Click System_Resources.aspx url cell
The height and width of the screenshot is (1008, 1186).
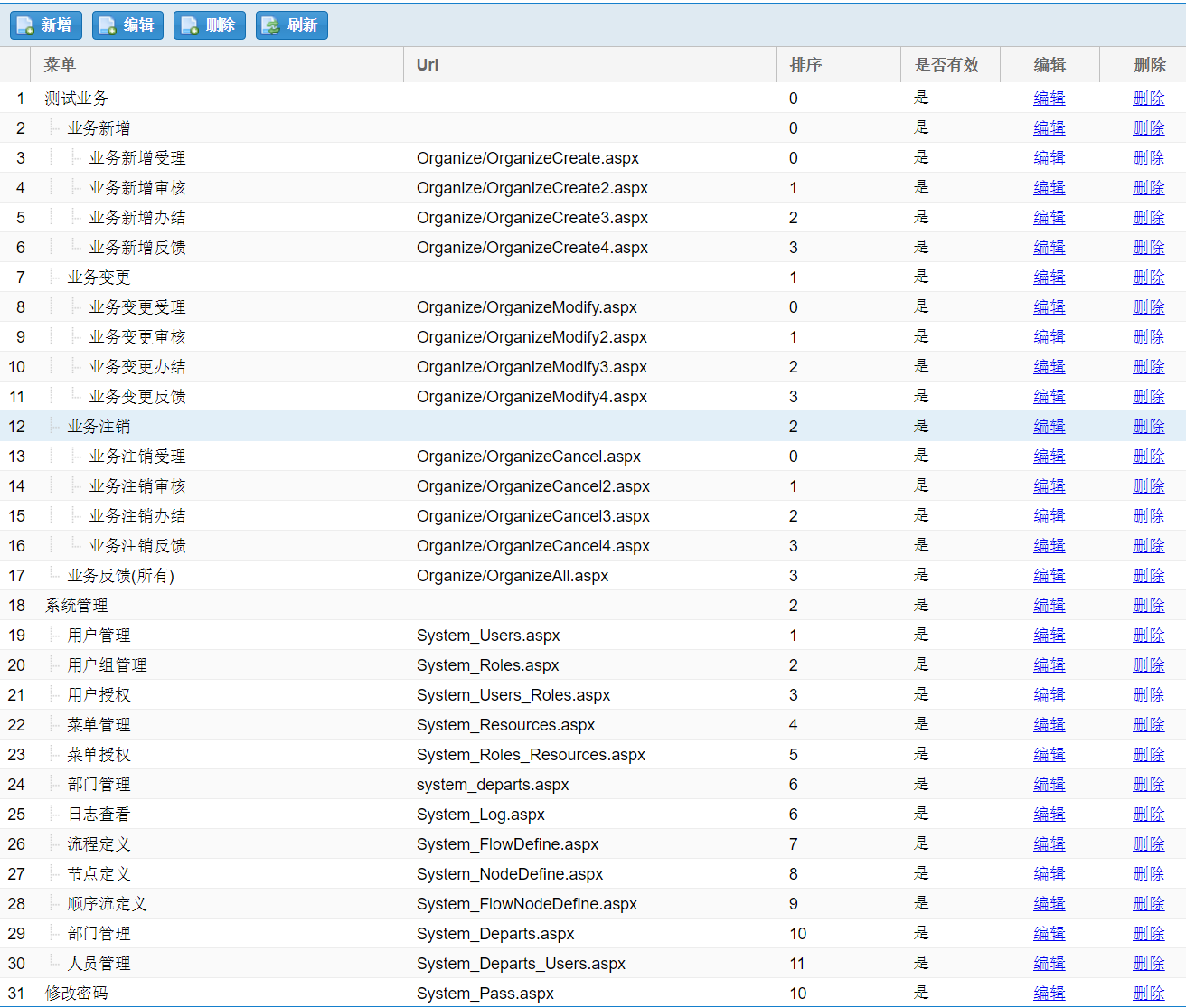pyautogui.click(x=505, y=725)
